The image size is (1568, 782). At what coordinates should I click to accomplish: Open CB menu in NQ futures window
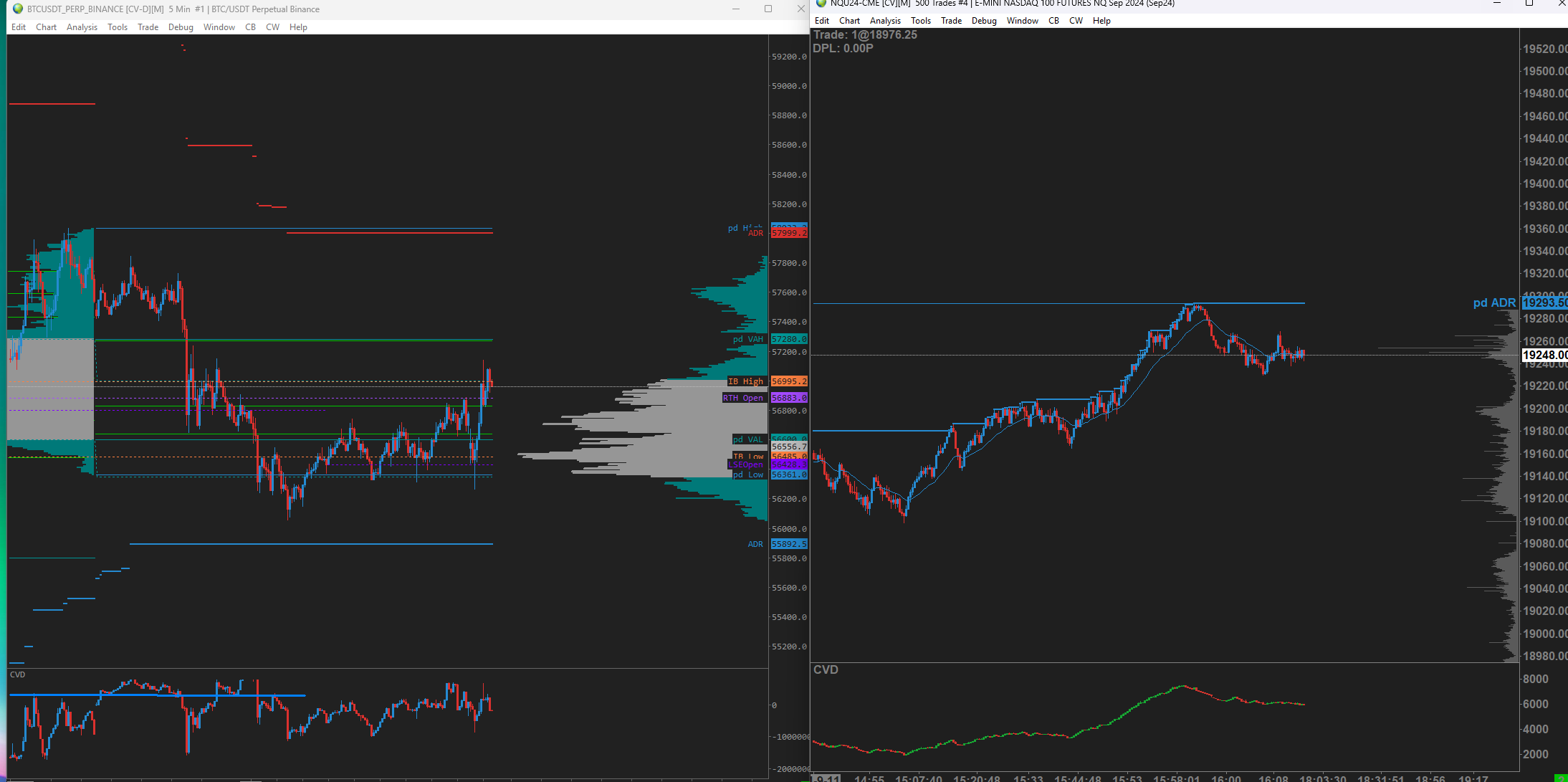(x=1053, y=21)
